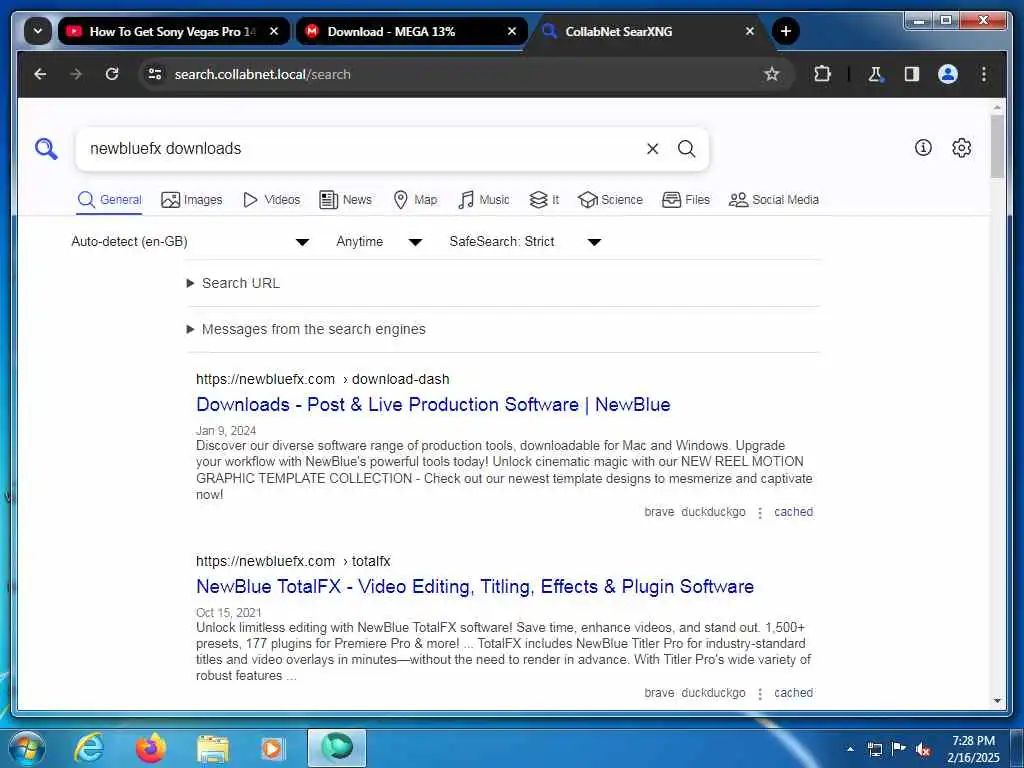The width and height of the screenshot is (1024, 768).
Task: Open Downloads - Post & Live Production Software link
Action: 433,405
